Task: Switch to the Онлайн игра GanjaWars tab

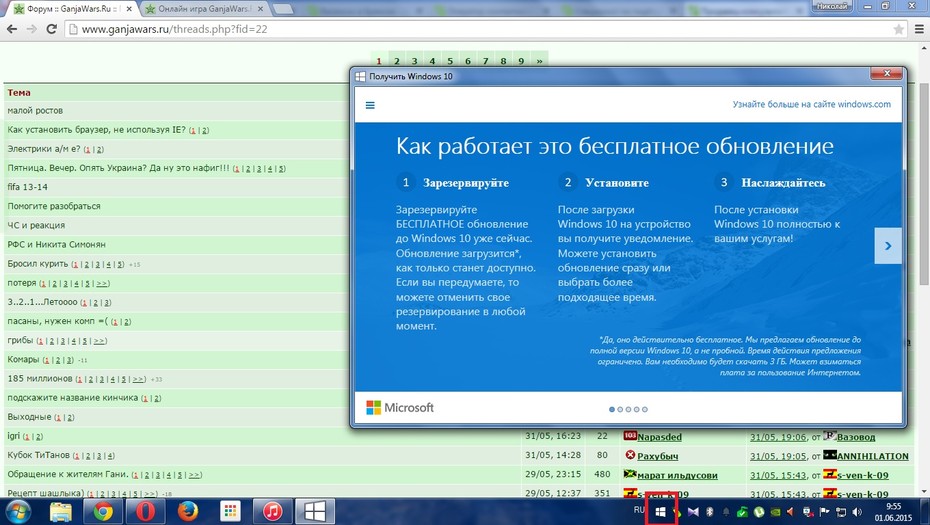Action: (x=205, y=9)
